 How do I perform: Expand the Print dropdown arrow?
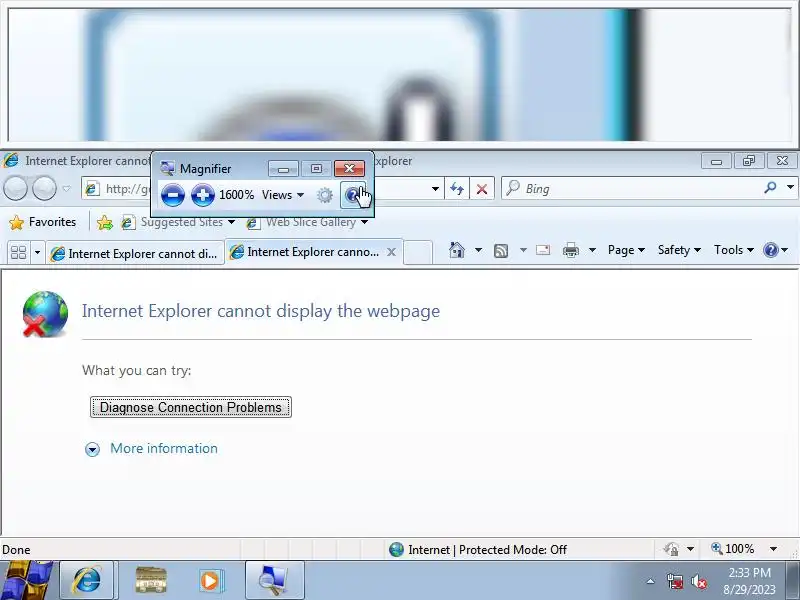point(592,250)
